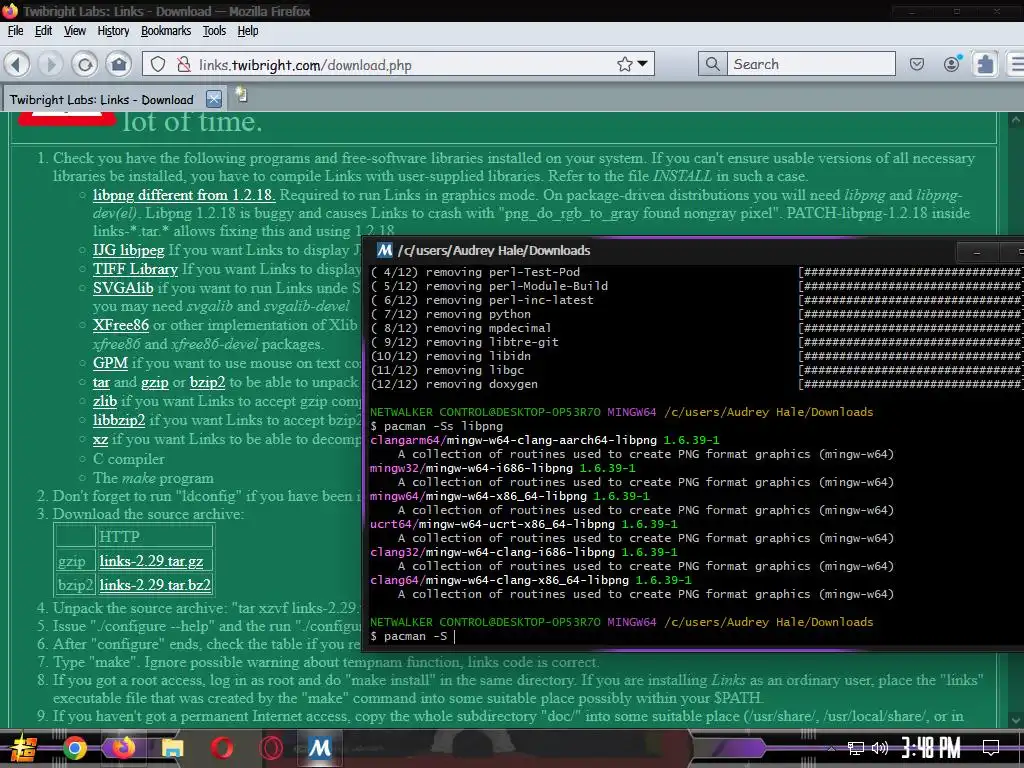Open the network icon in system tray

click(855, 748)
